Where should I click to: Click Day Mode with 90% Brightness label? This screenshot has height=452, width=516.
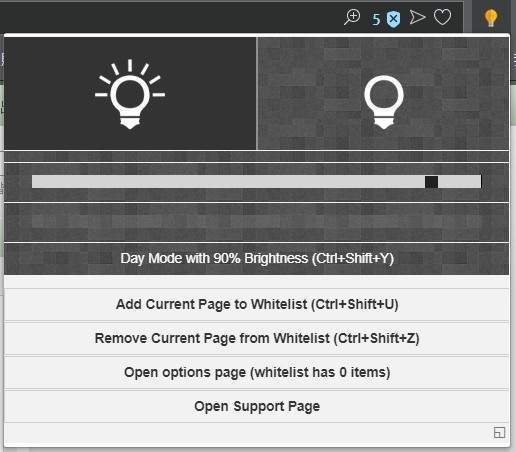(x=257, y=258)
